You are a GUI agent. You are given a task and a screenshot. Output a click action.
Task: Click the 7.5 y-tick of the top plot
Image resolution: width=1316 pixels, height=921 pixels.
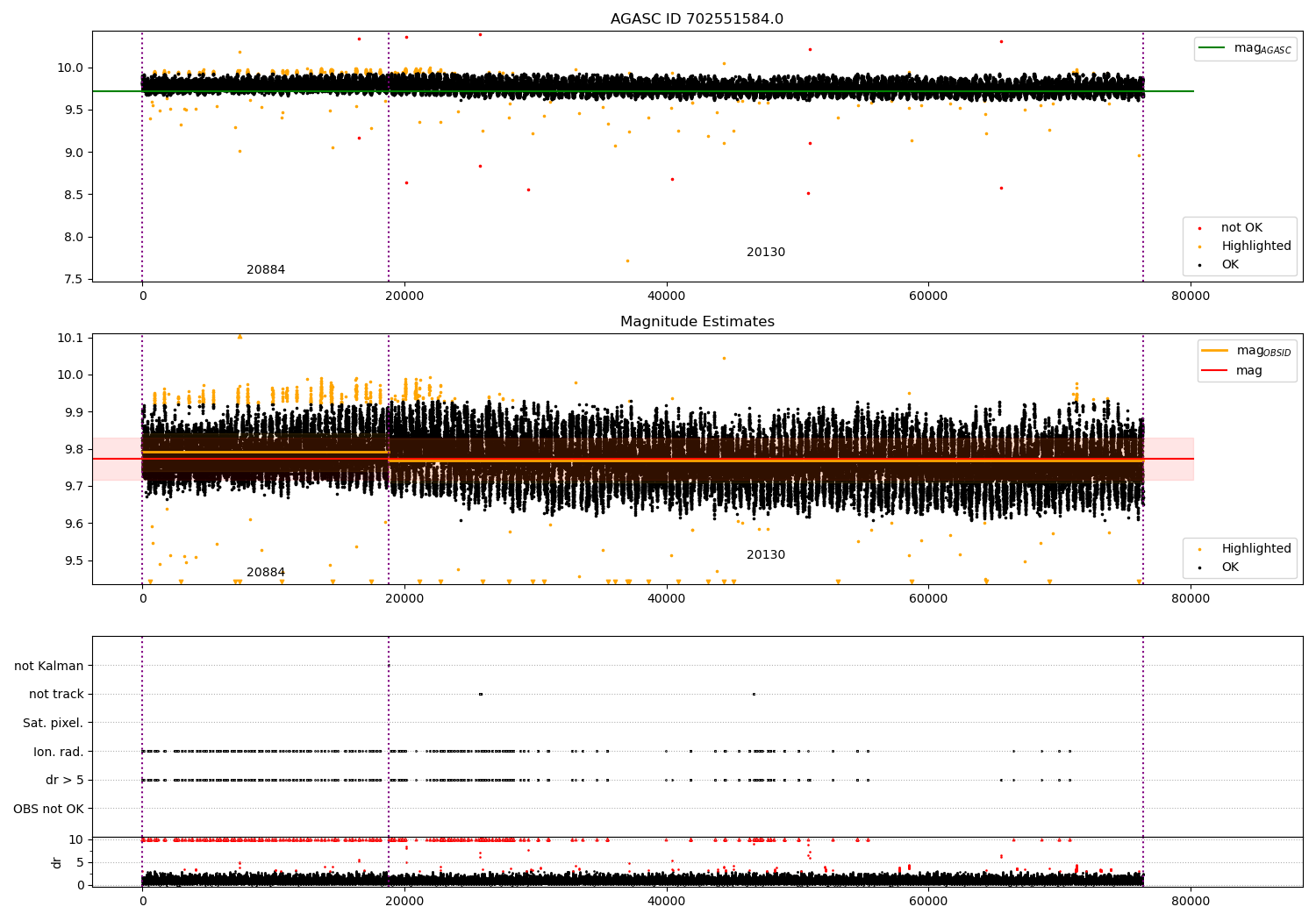(x=73, y=280)
